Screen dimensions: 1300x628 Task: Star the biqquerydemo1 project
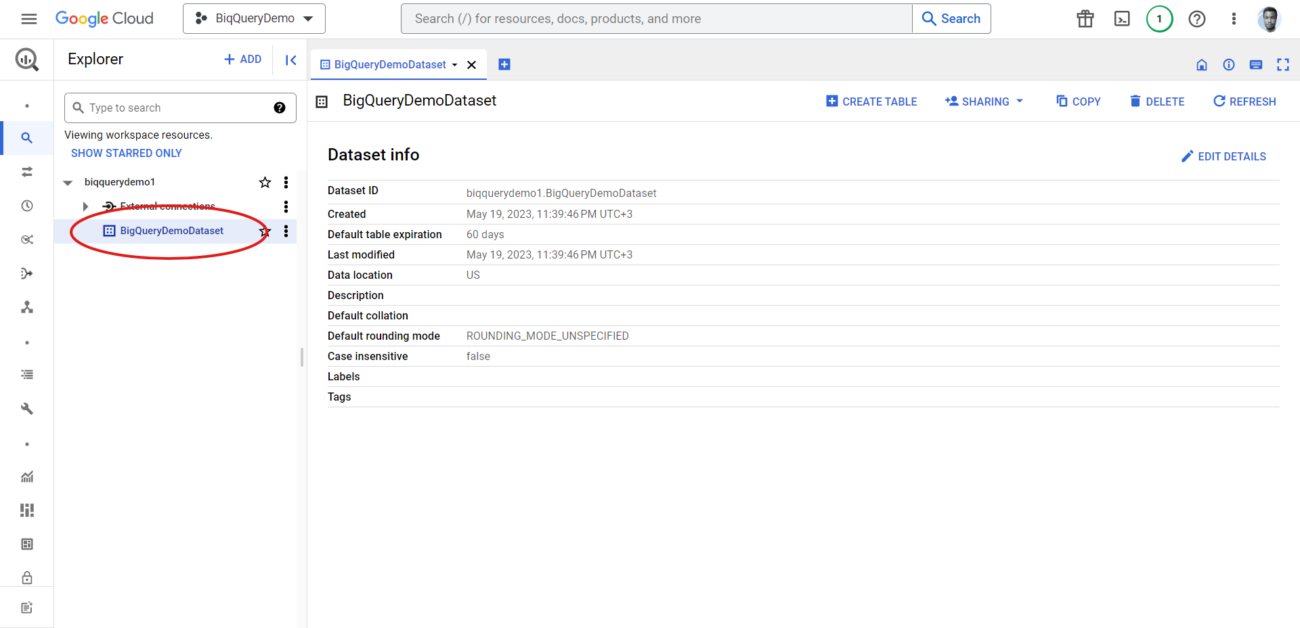click(x=264, y=182)
